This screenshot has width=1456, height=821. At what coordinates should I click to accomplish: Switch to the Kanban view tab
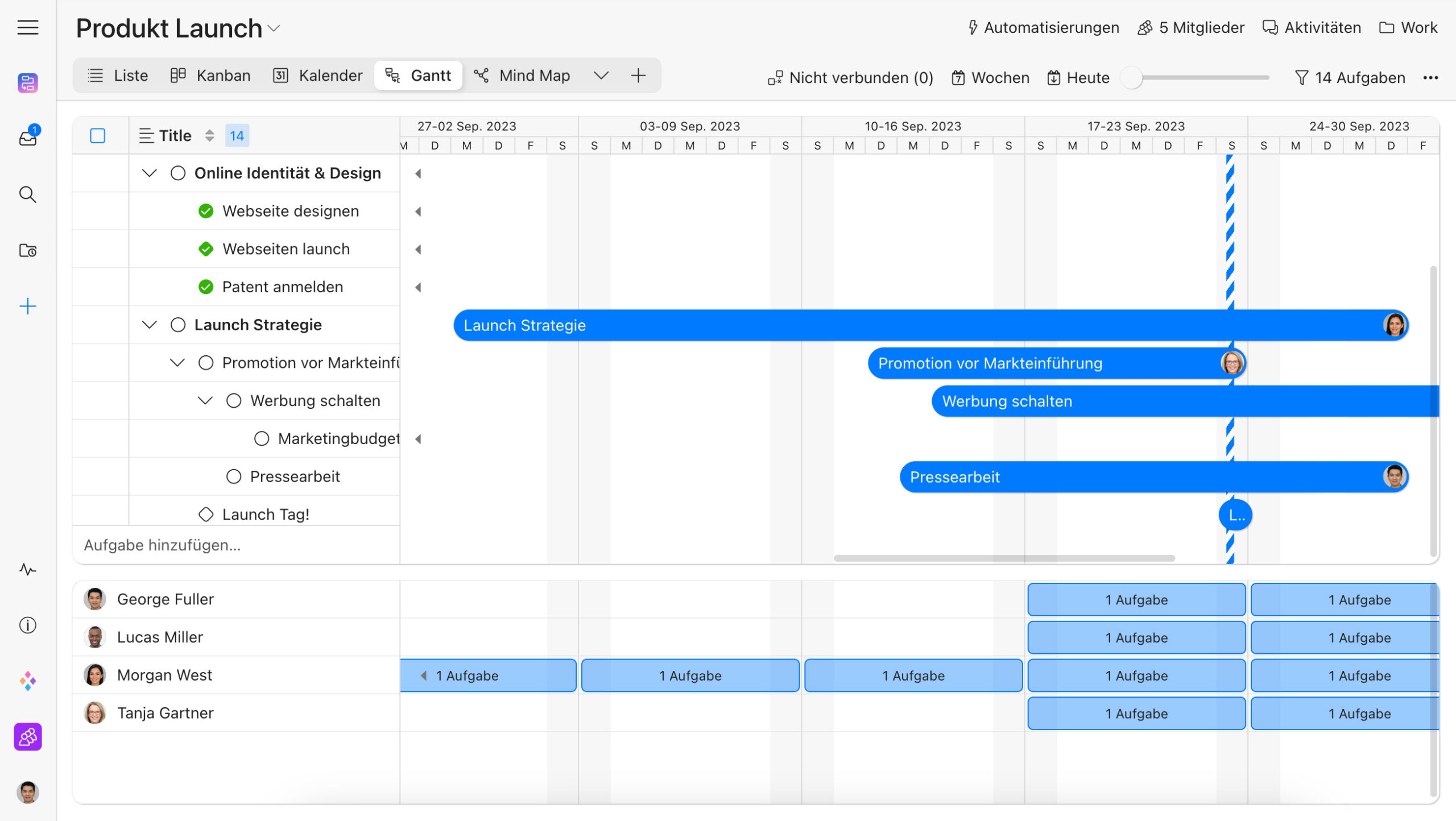click(210, 76)
